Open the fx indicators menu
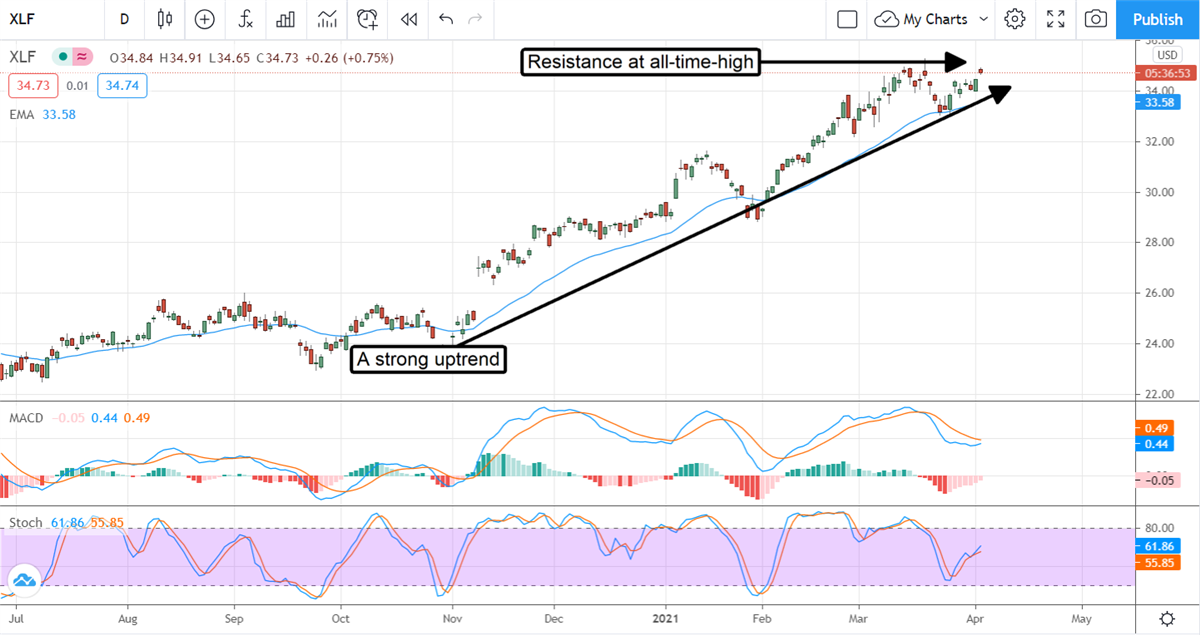The height and width of the screenshot is (635, 1200). (x=245, y=19)
